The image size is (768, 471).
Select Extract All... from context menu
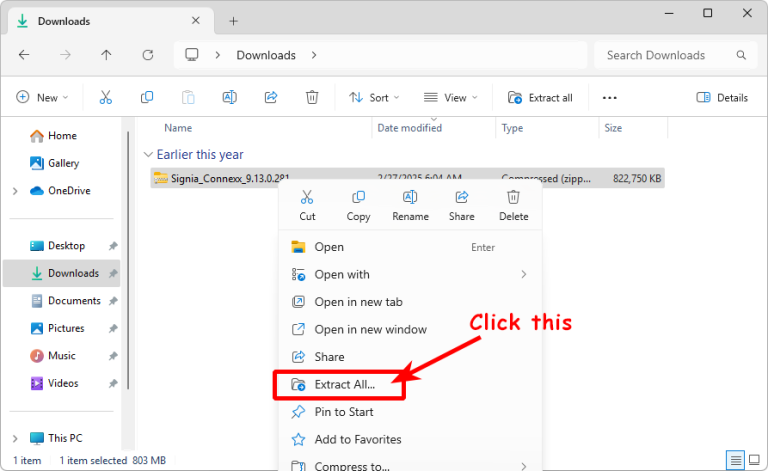[x=343, y=384]
